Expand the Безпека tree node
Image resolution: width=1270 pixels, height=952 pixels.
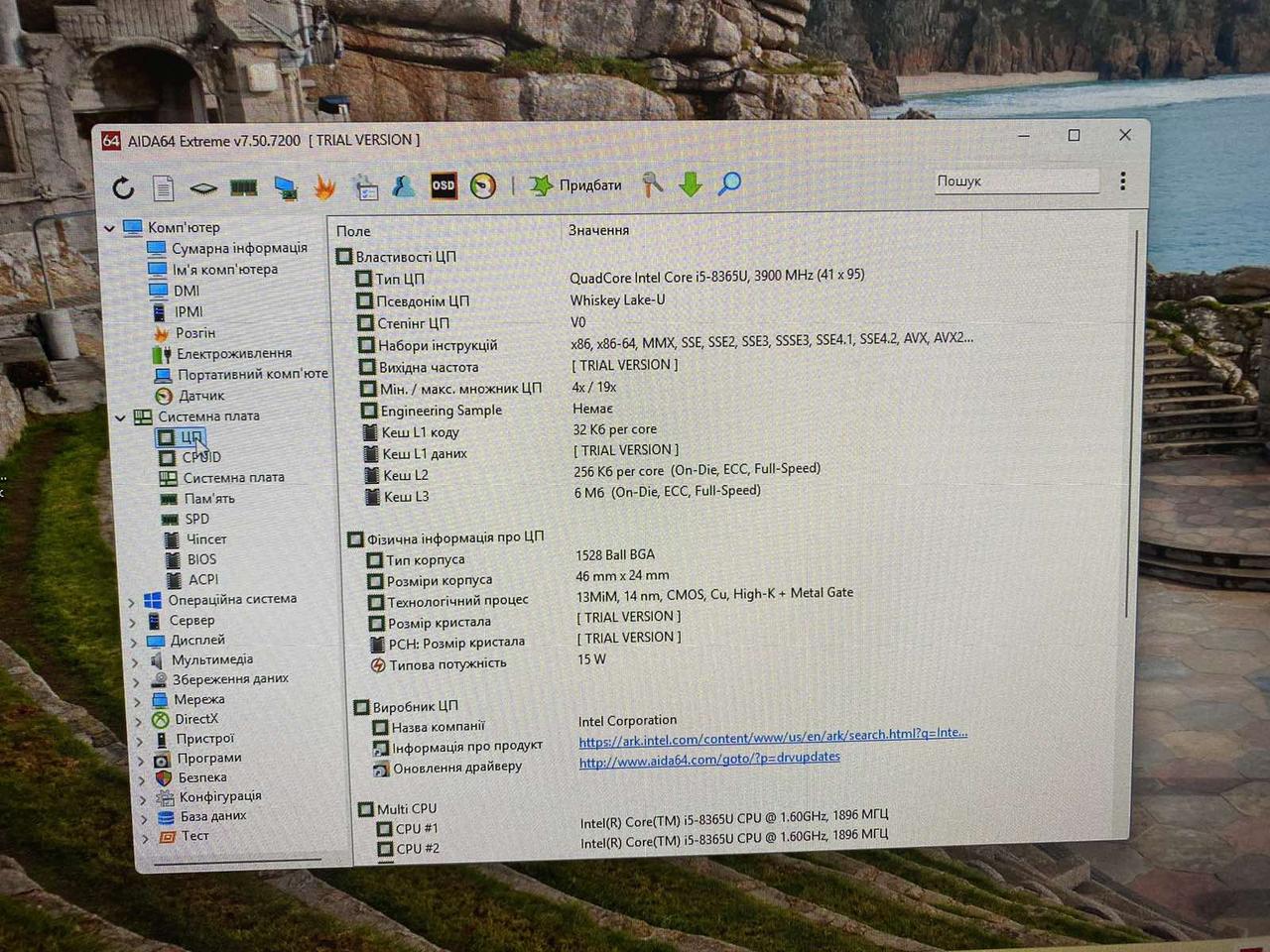click(x=143, y=780)
